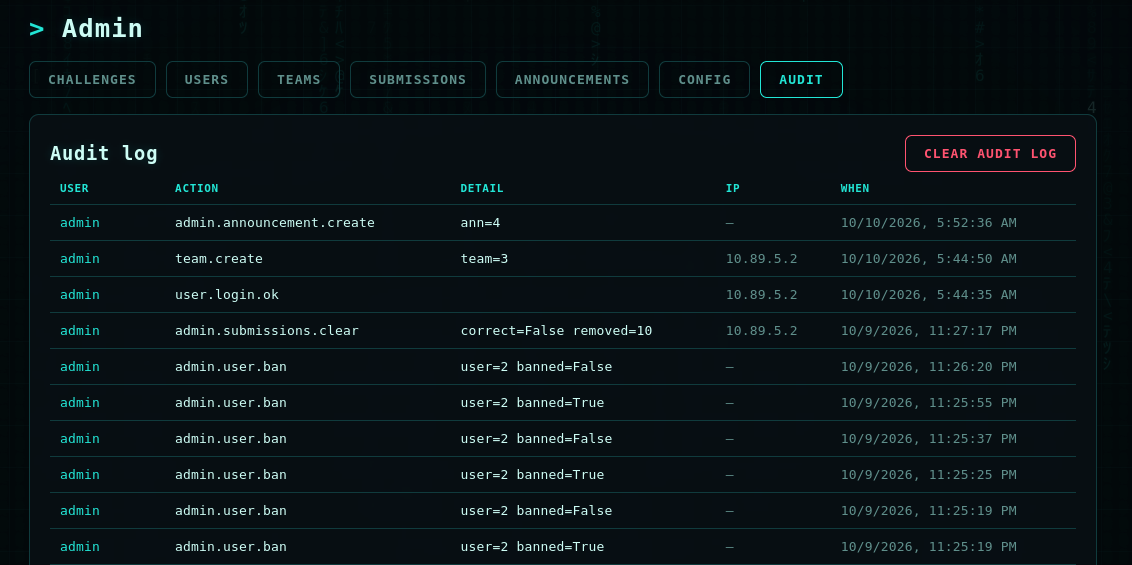This screenshot has height=565, width=1132.
Task: Click admin user in team.create row
Action: click(80, 258)
